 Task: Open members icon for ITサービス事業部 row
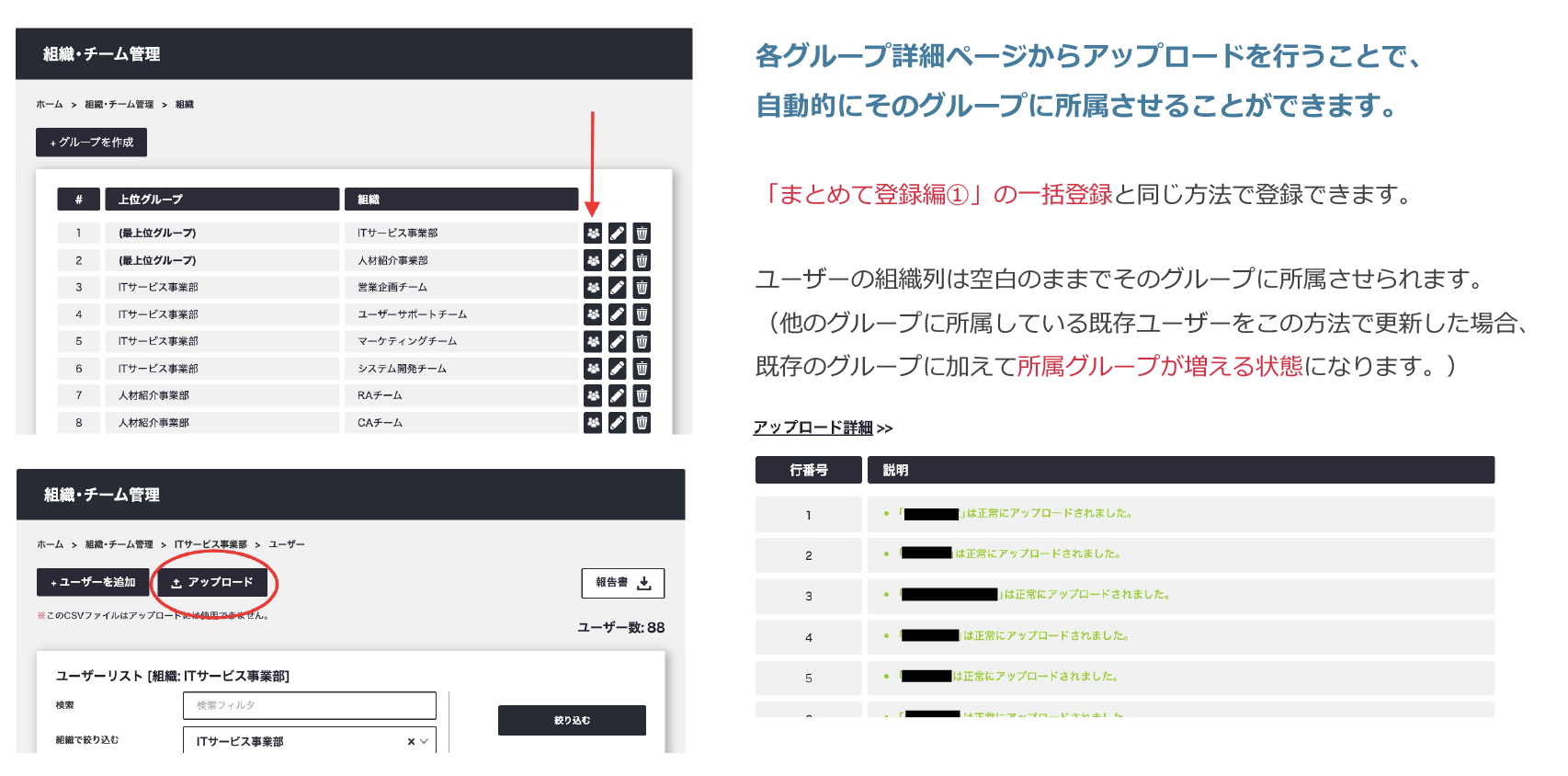(x=593, y=234)
